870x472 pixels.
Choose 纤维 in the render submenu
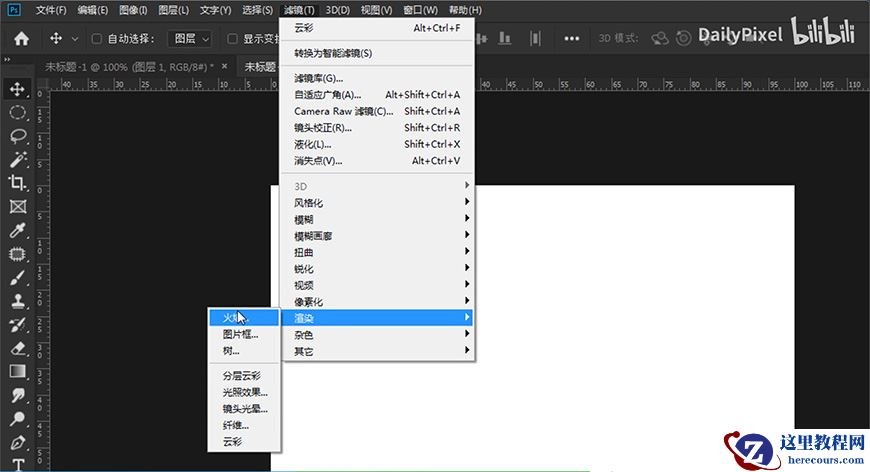pyautogui.click(x=244, y=425)
